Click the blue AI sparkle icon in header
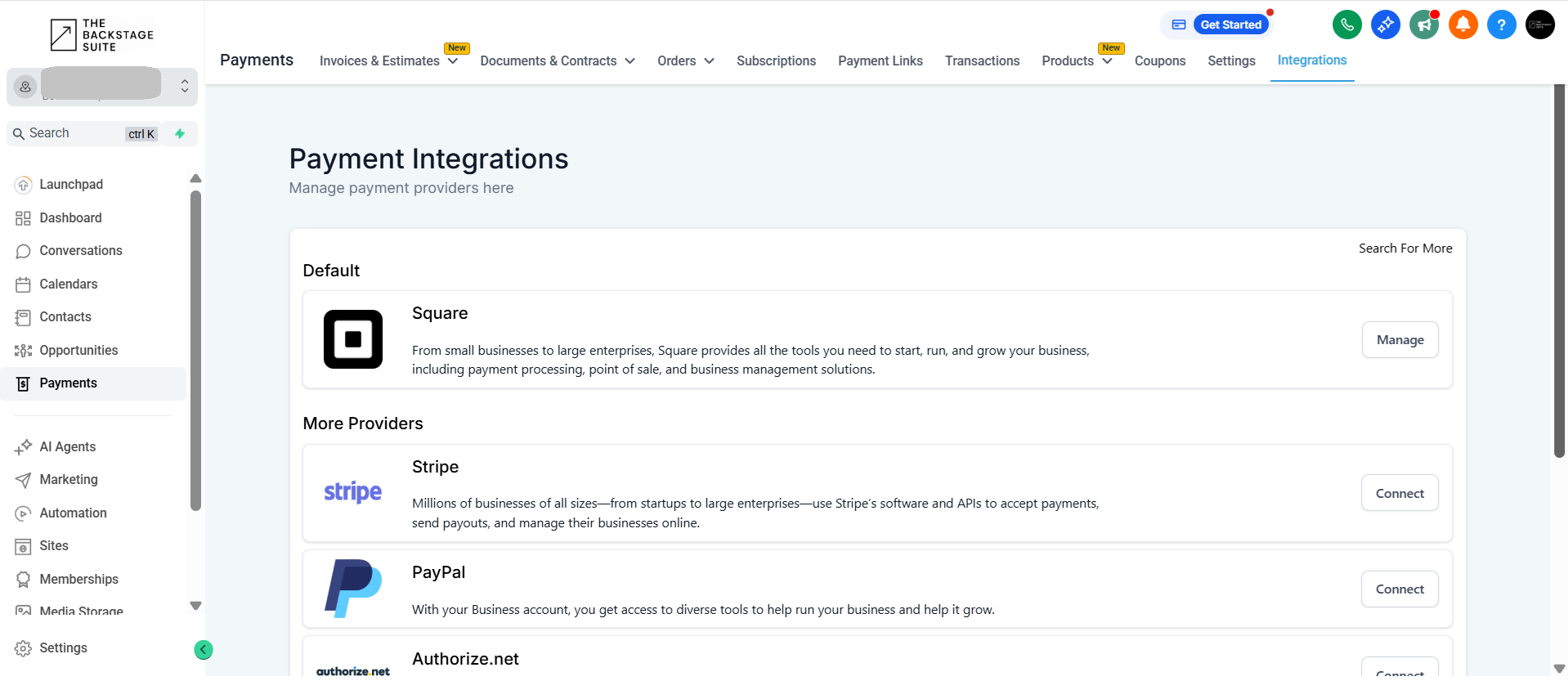The image size is (1568, 681). [x=1385, y=25]
